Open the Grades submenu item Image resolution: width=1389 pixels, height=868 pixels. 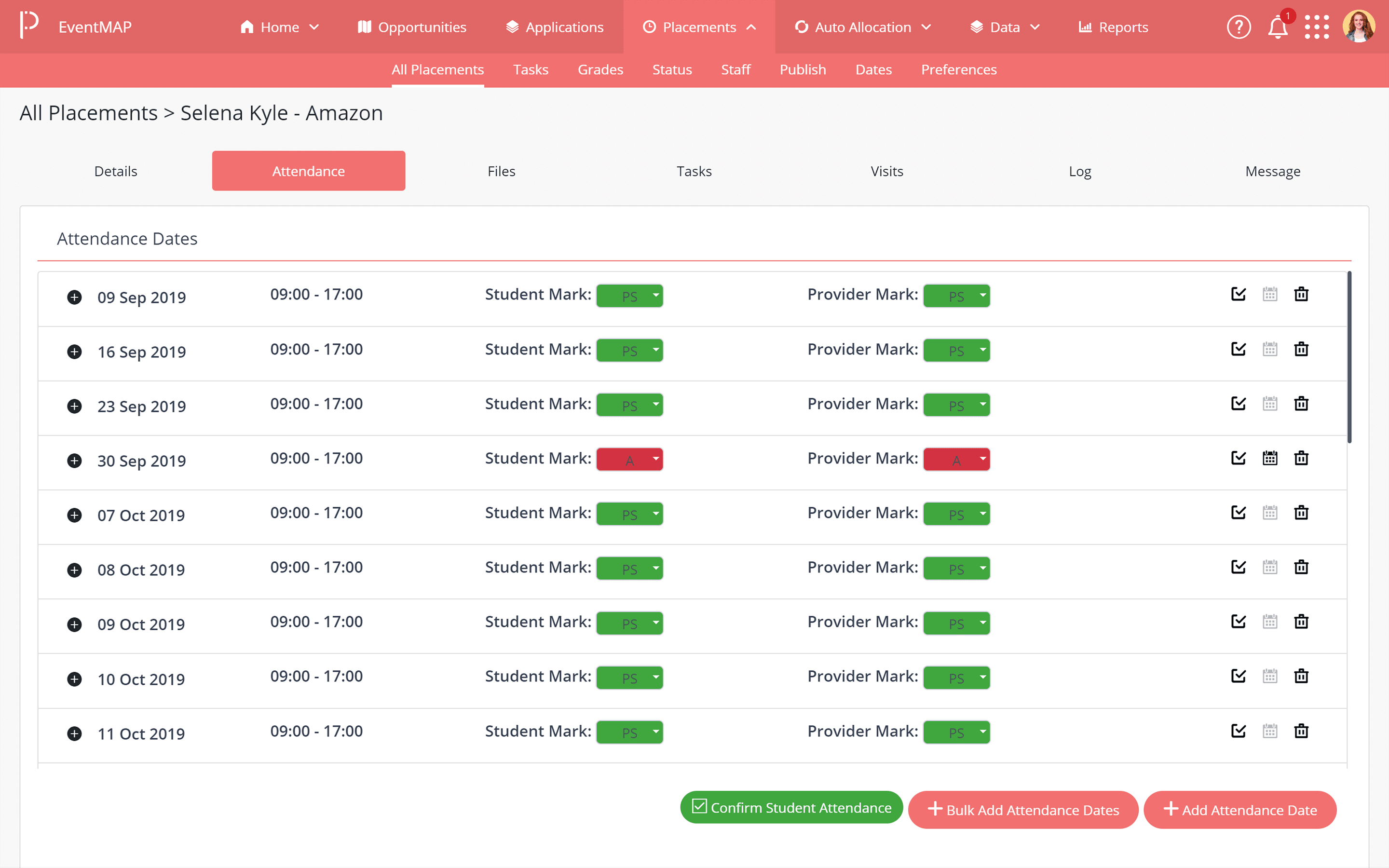(x=600, y=69)
